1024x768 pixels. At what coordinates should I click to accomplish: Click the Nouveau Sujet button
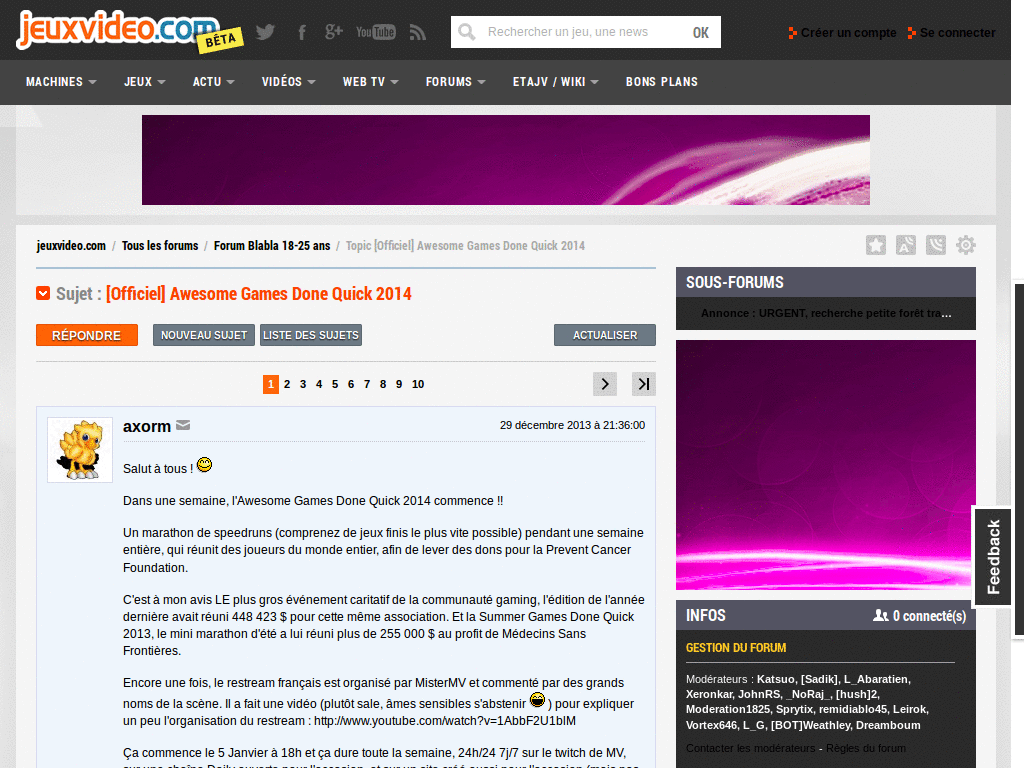[204, 335]
